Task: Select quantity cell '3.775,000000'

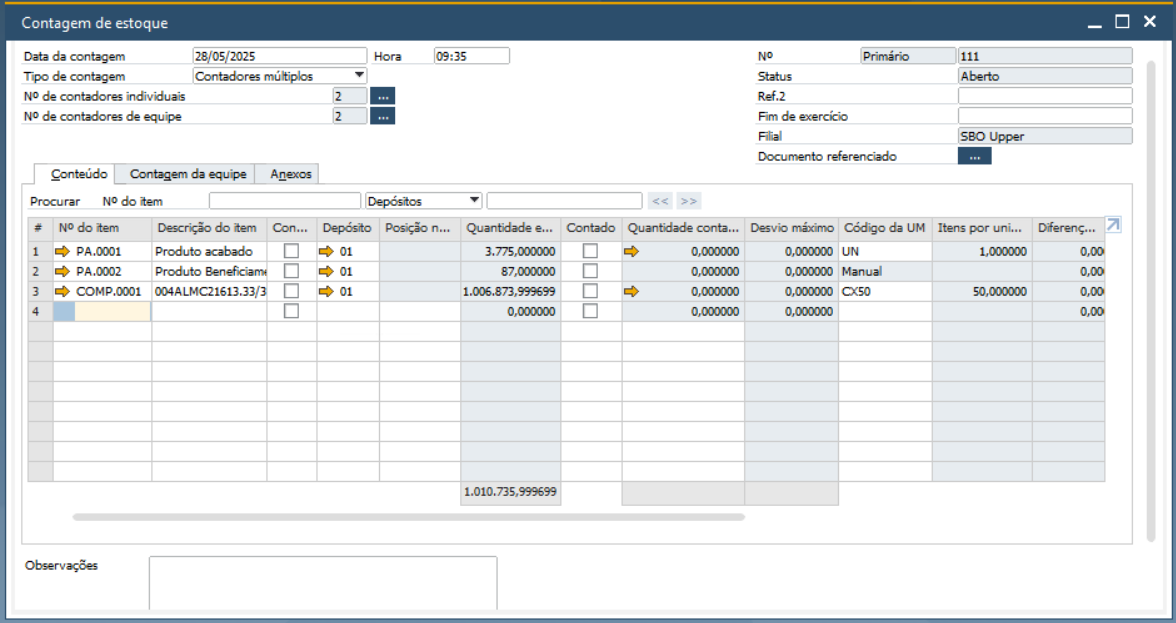Action: (510, 251)
